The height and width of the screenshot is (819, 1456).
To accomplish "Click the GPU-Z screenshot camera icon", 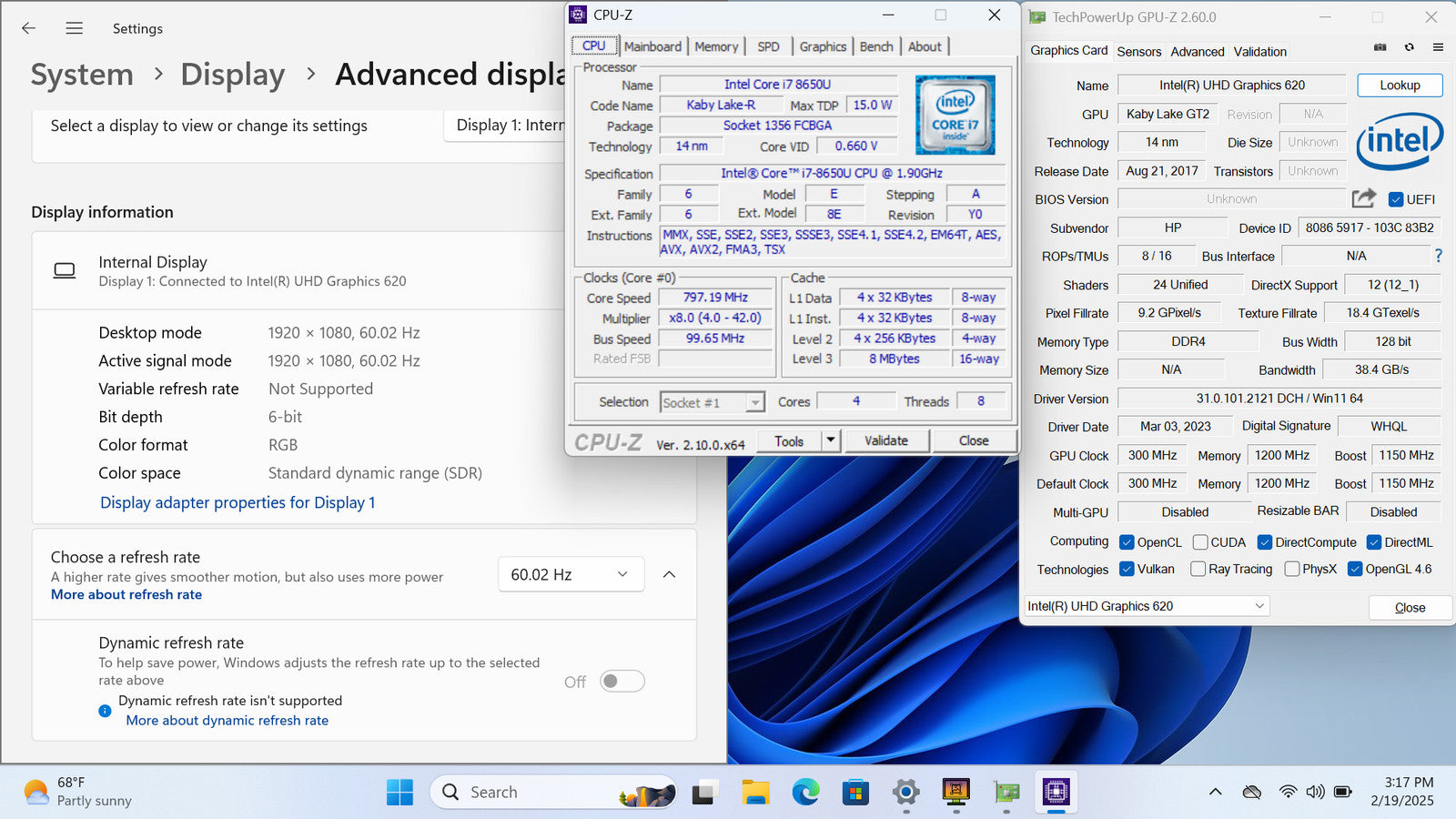I will (x=1380, y=47).
